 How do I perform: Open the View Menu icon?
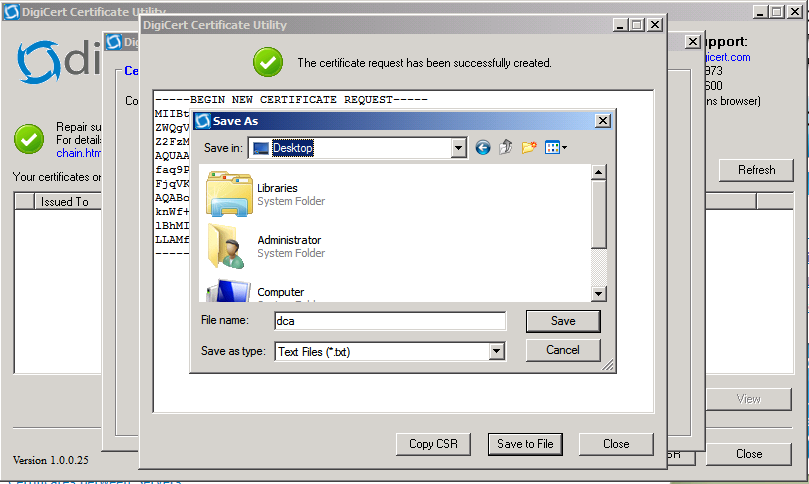[556, 148]
